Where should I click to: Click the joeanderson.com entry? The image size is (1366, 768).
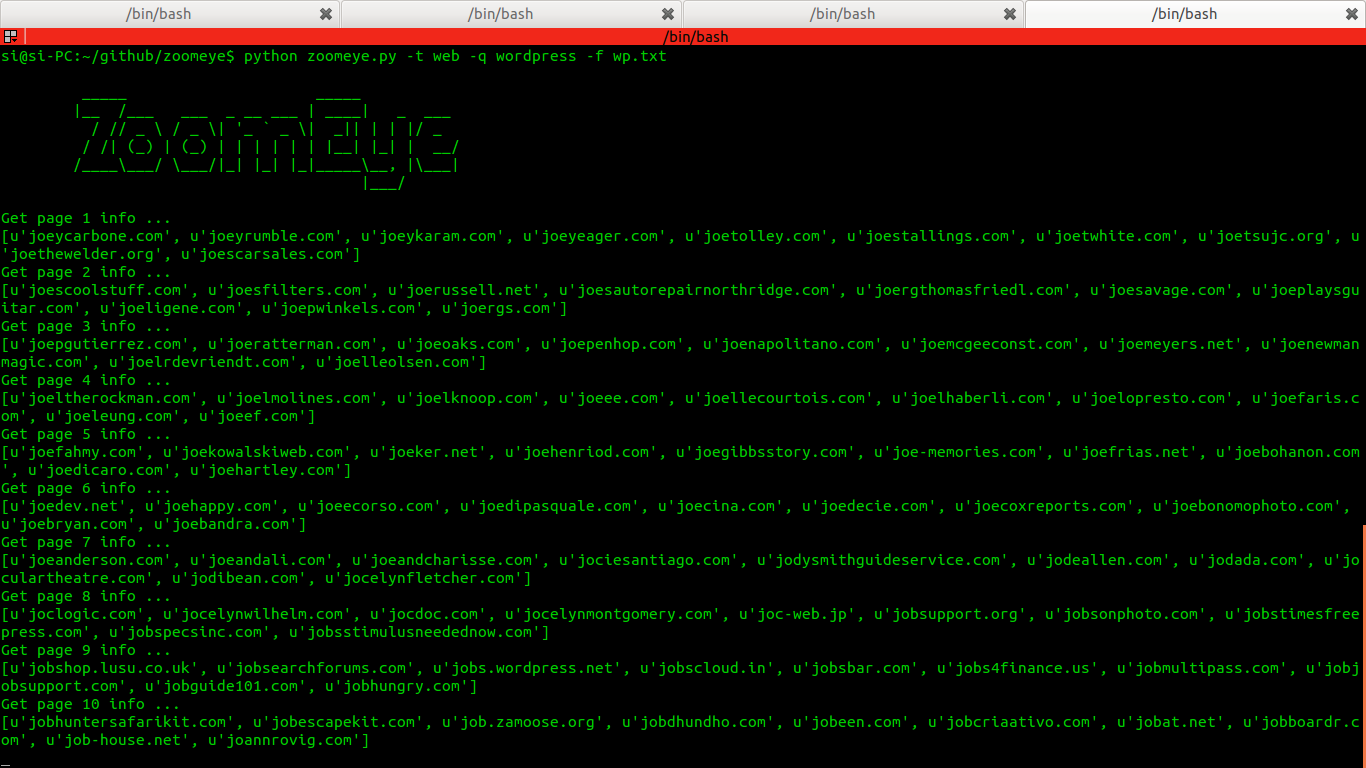point(95,560)
